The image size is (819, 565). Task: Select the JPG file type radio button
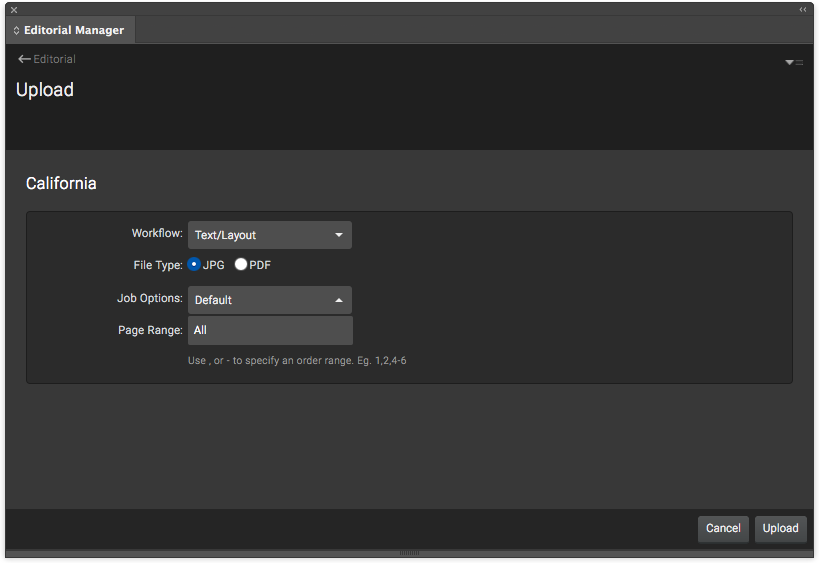tap(194, 265)
